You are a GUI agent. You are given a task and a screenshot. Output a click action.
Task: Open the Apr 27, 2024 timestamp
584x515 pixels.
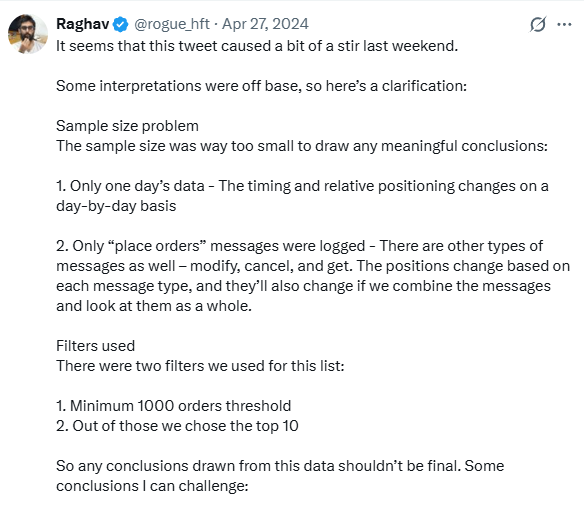pyautogui.click(x=265, y=24)
